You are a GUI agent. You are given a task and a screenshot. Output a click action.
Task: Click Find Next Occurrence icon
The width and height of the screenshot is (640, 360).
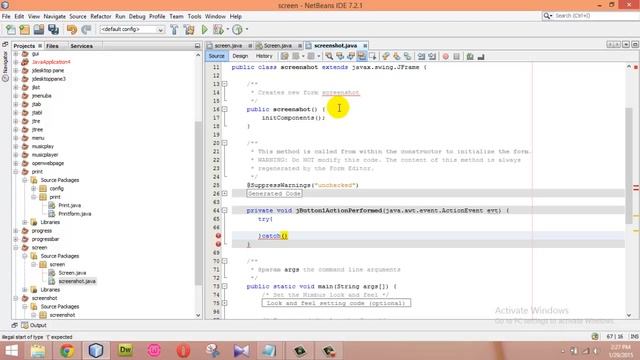pos(351,56)
